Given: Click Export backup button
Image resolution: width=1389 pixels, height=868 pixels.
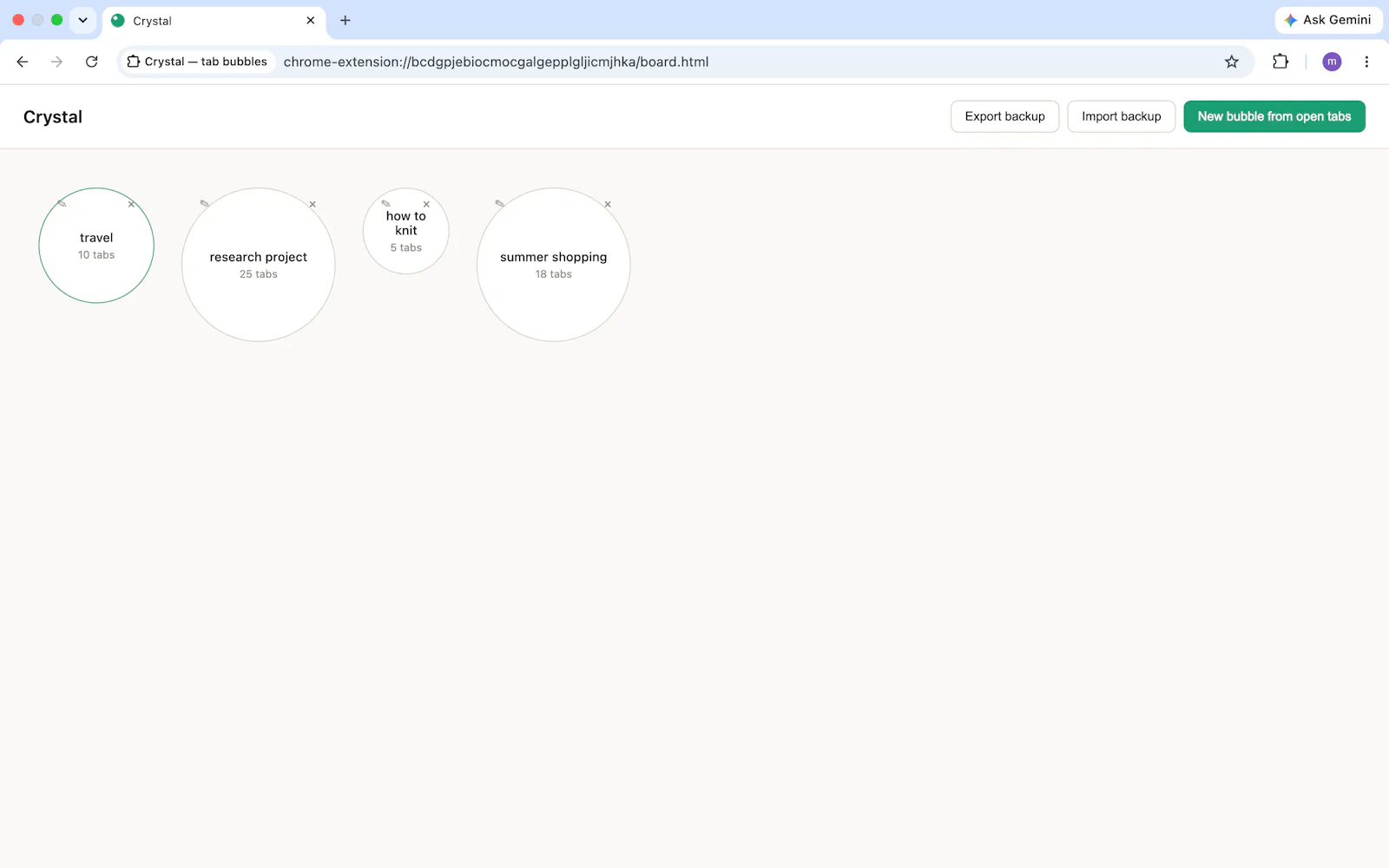Looking at the screenshot, I should (1004, 116).
